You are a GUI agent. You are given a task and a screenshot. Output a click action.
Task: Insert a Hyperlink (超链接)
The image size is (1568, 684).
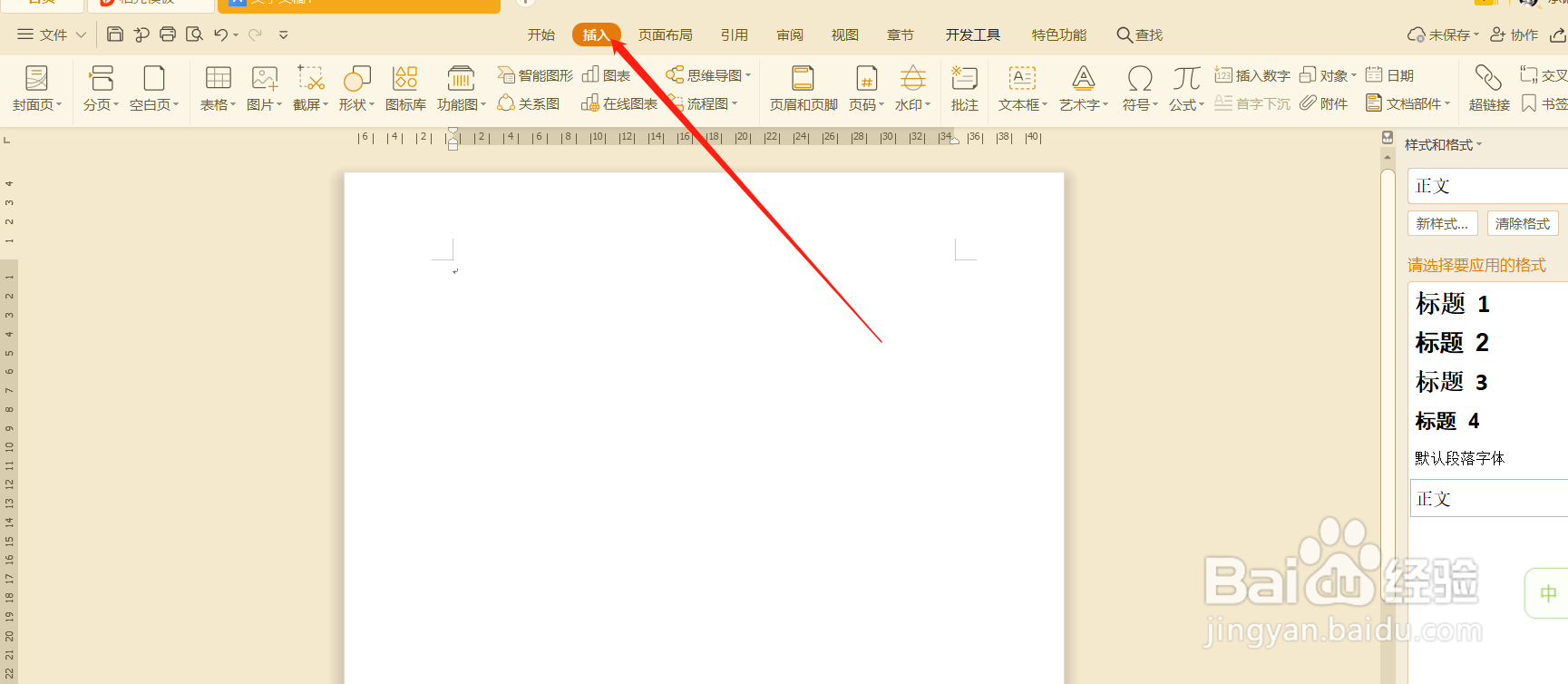coord(1489,89)
